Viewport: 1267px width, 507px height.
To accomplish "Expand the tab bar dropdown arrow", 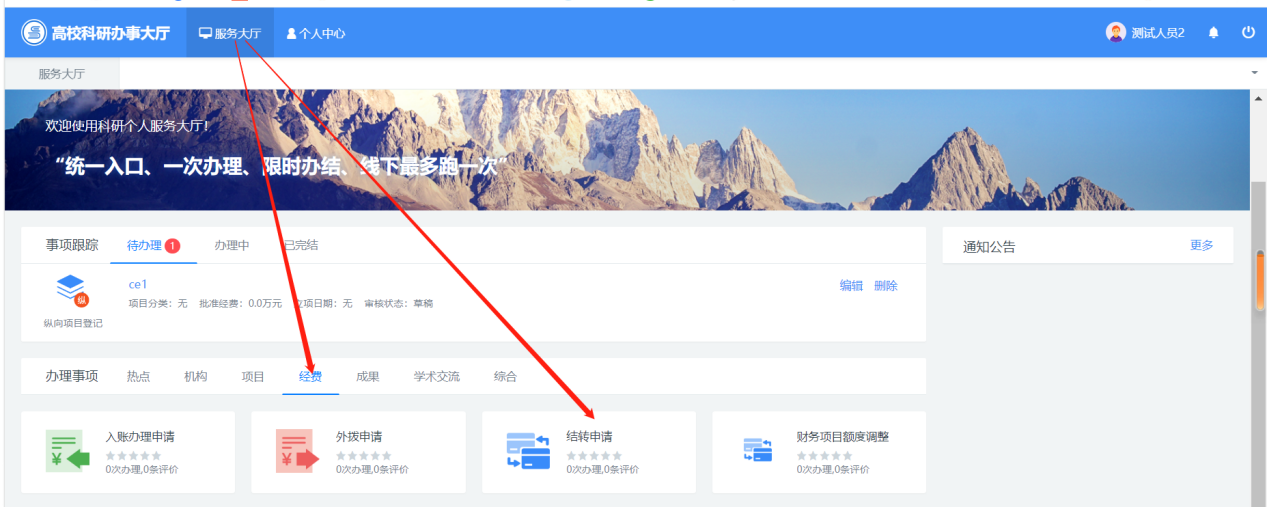I will 1254,74.
